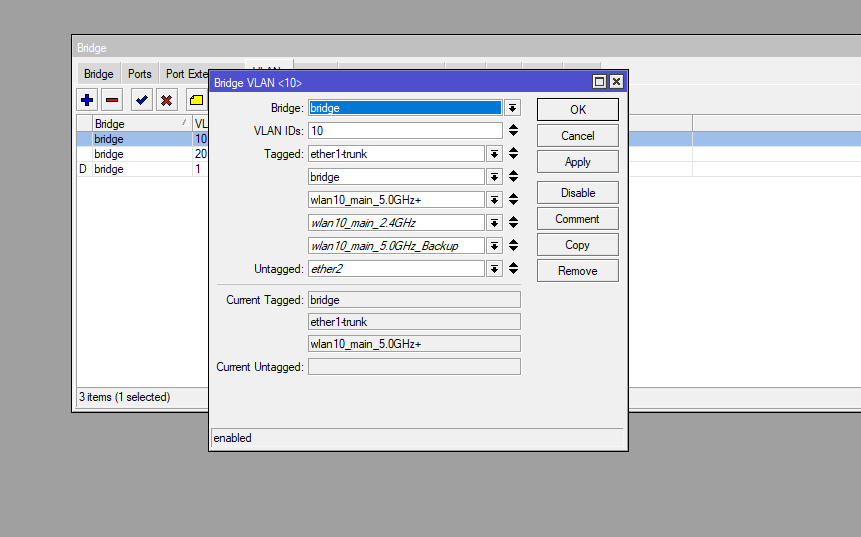Click the empty Current Untagged field

tap(414, 367)
